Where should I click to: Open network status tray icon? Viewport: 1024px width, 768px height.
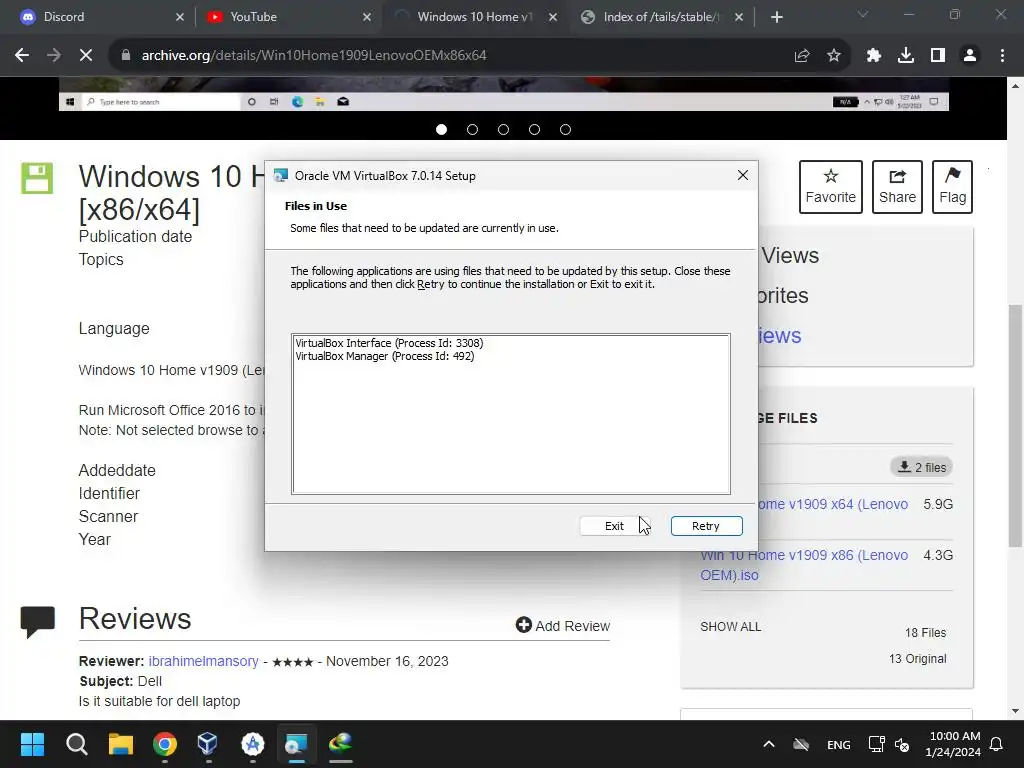click(876, 744)
